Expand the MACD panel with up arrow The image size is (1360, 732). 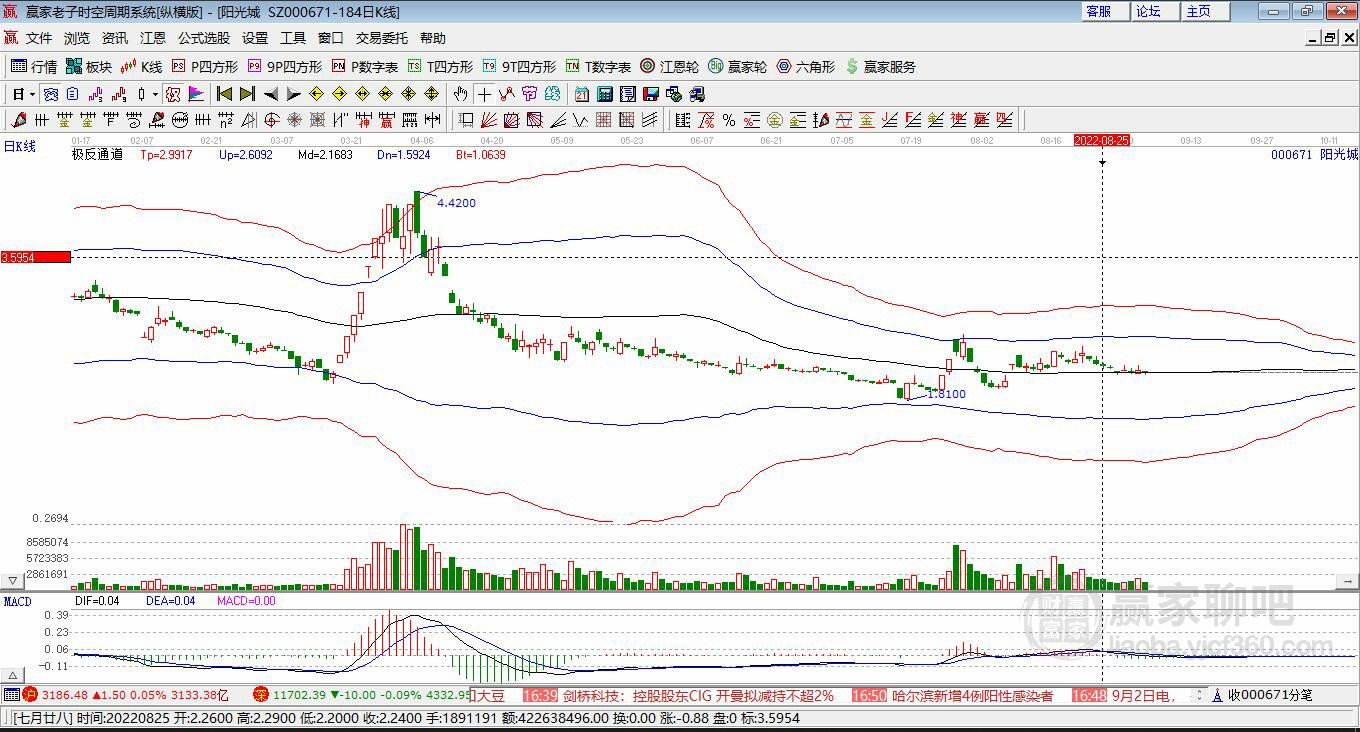(13, 676)
